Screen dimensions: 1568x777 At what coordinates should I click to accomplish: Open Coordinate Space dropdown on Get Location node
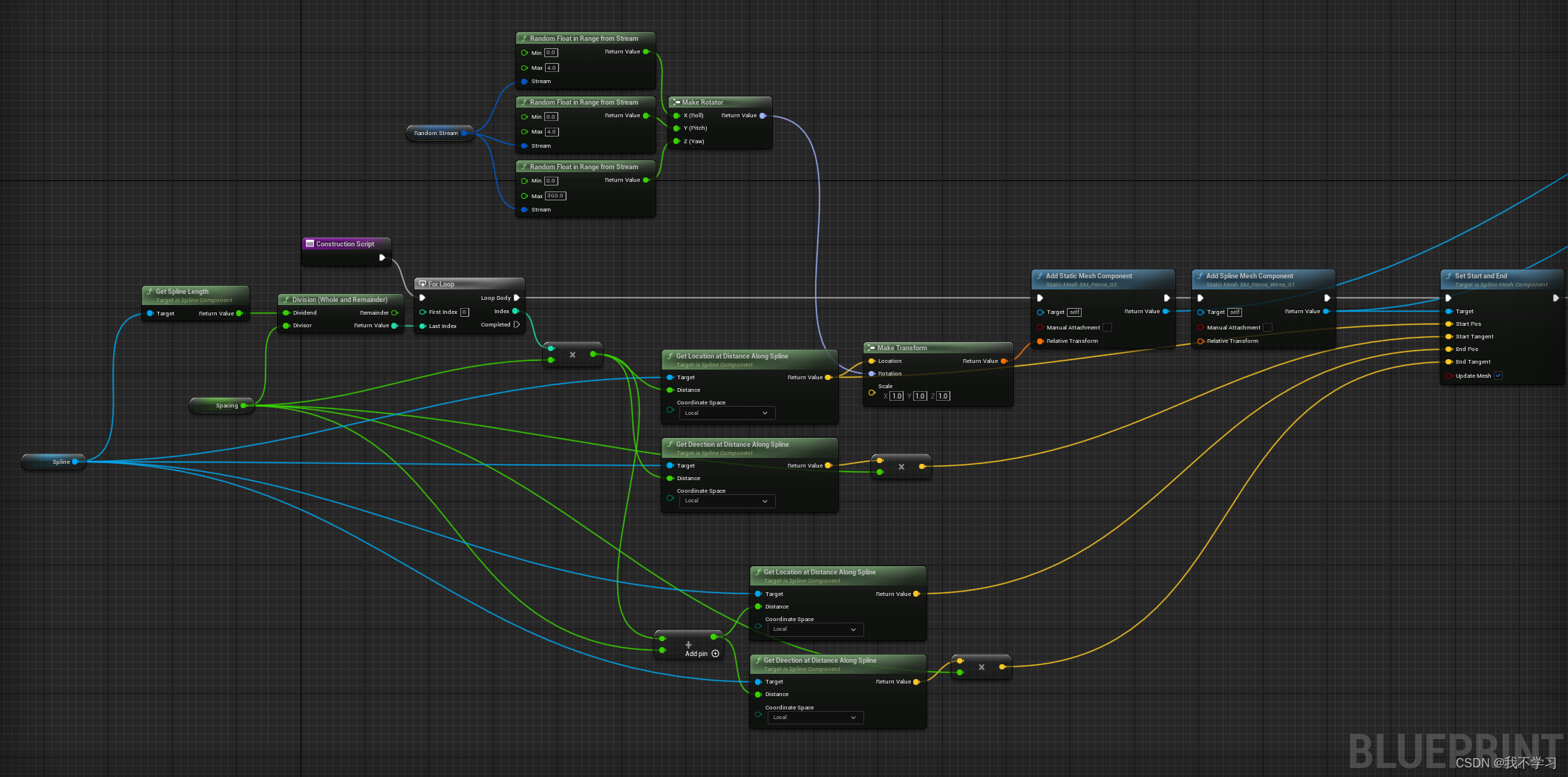pos(726,413)
